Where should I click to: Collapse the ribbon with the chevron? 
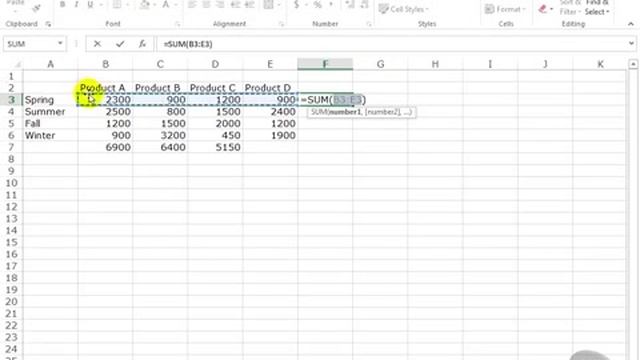coord(631,24)
